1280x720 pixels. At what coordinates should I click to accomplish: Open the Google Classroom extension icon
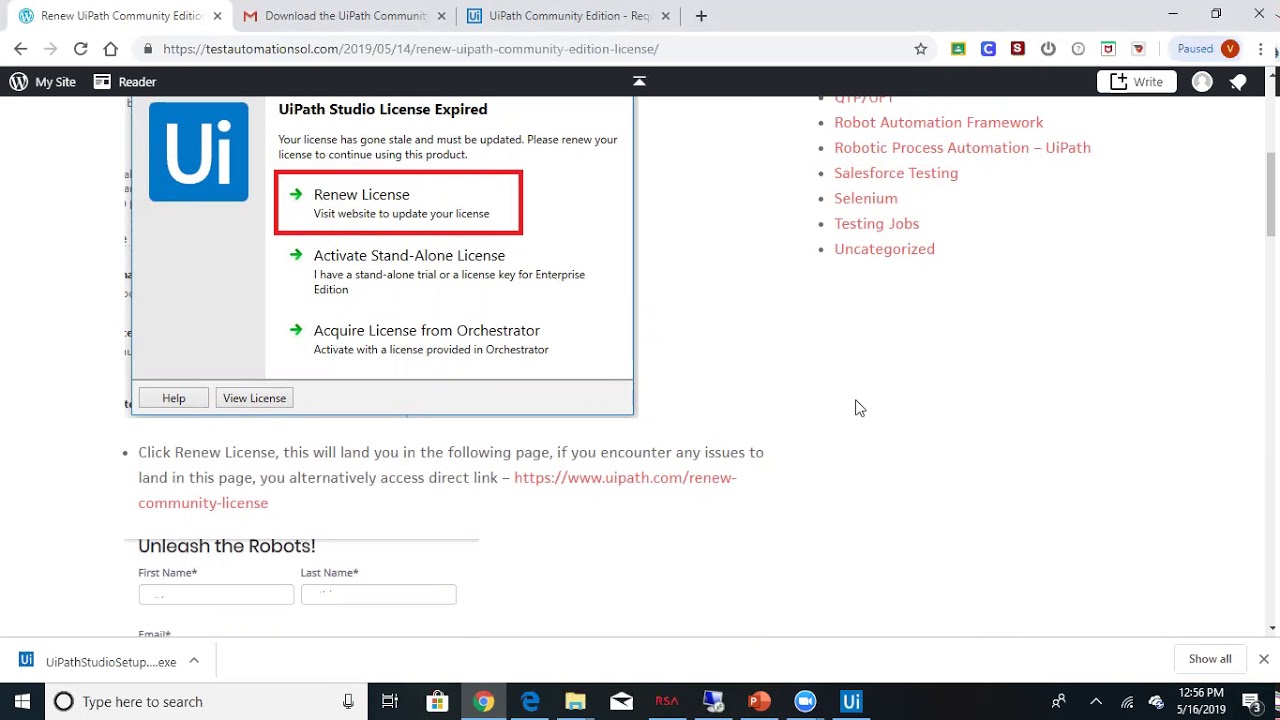[x=958, y=48]
